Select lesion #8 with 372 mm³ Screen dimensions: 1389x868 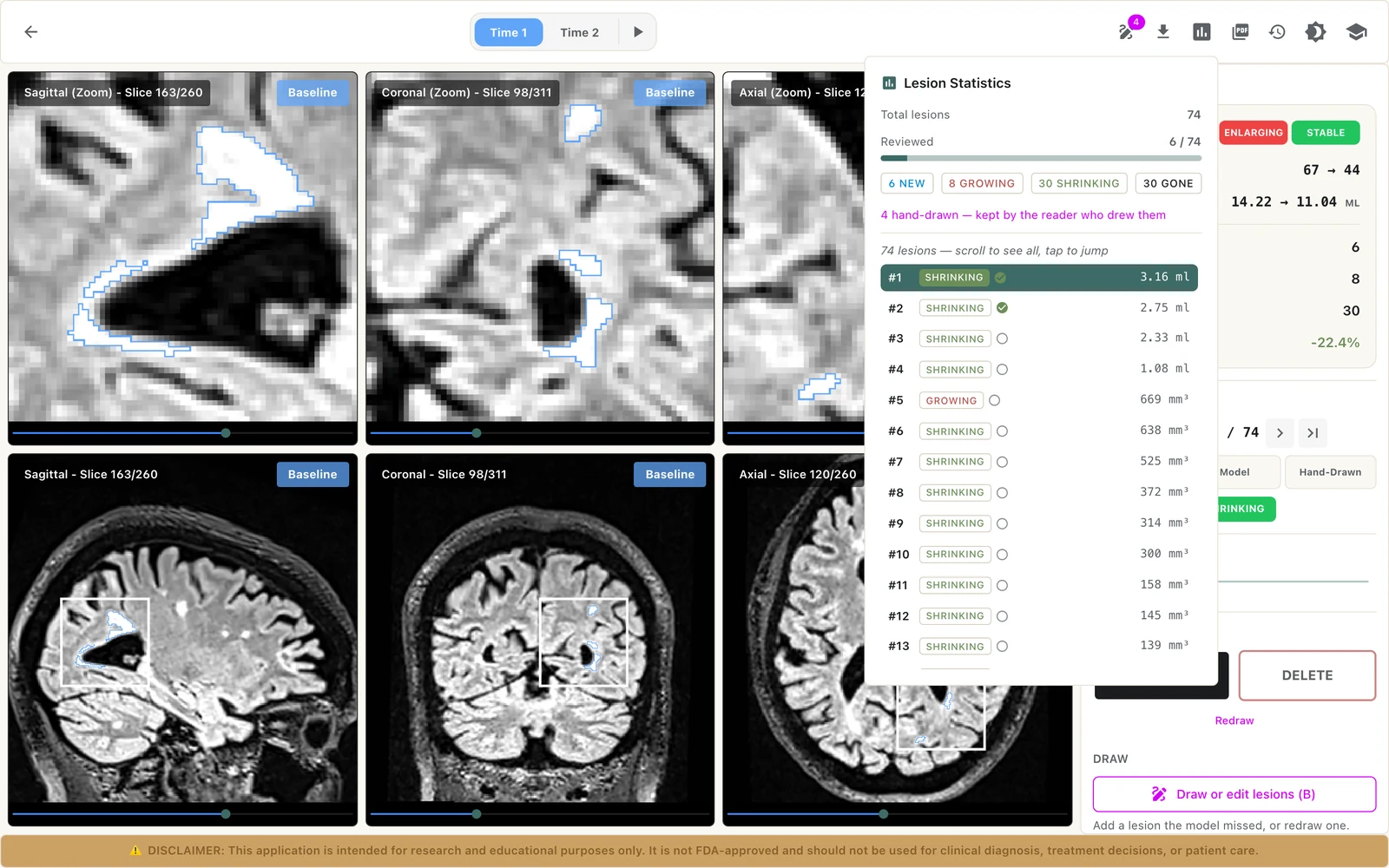(x=1039, y=492)
